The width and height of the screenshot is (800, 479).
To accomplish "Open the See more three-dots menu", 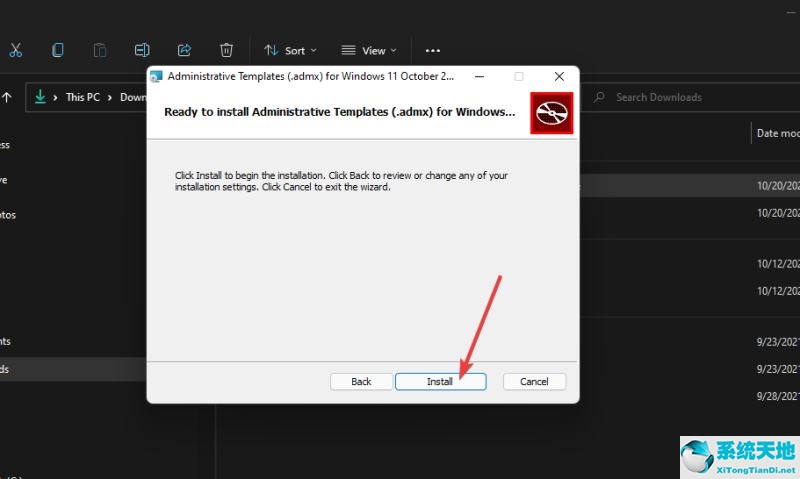I will point(433,51).
